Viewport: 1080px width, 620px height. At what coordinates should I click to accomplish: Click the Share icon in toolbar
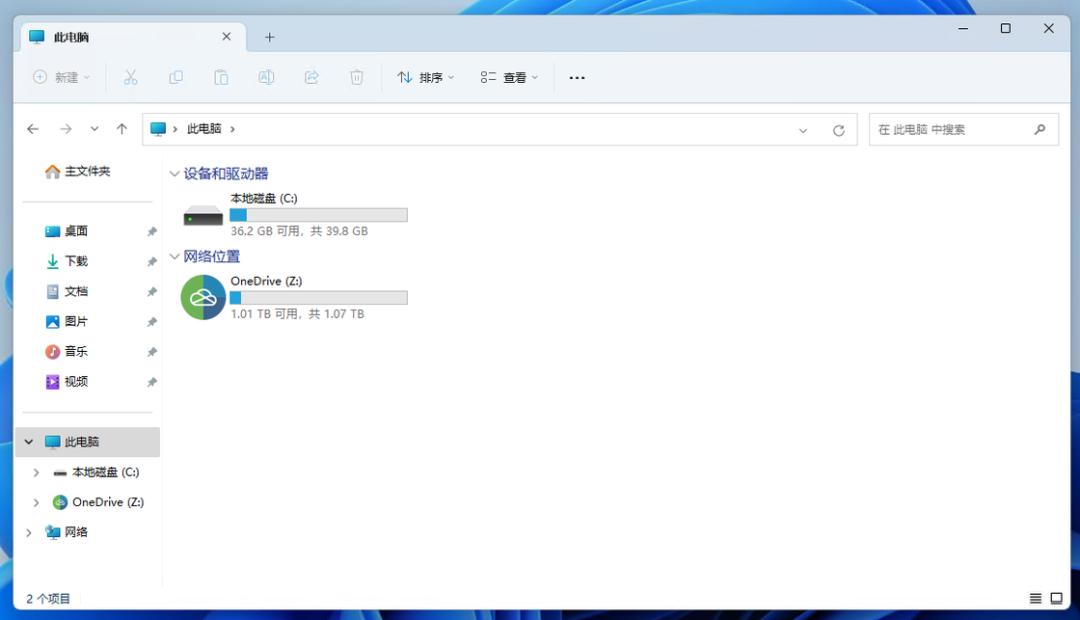click(x=311, y=77)
